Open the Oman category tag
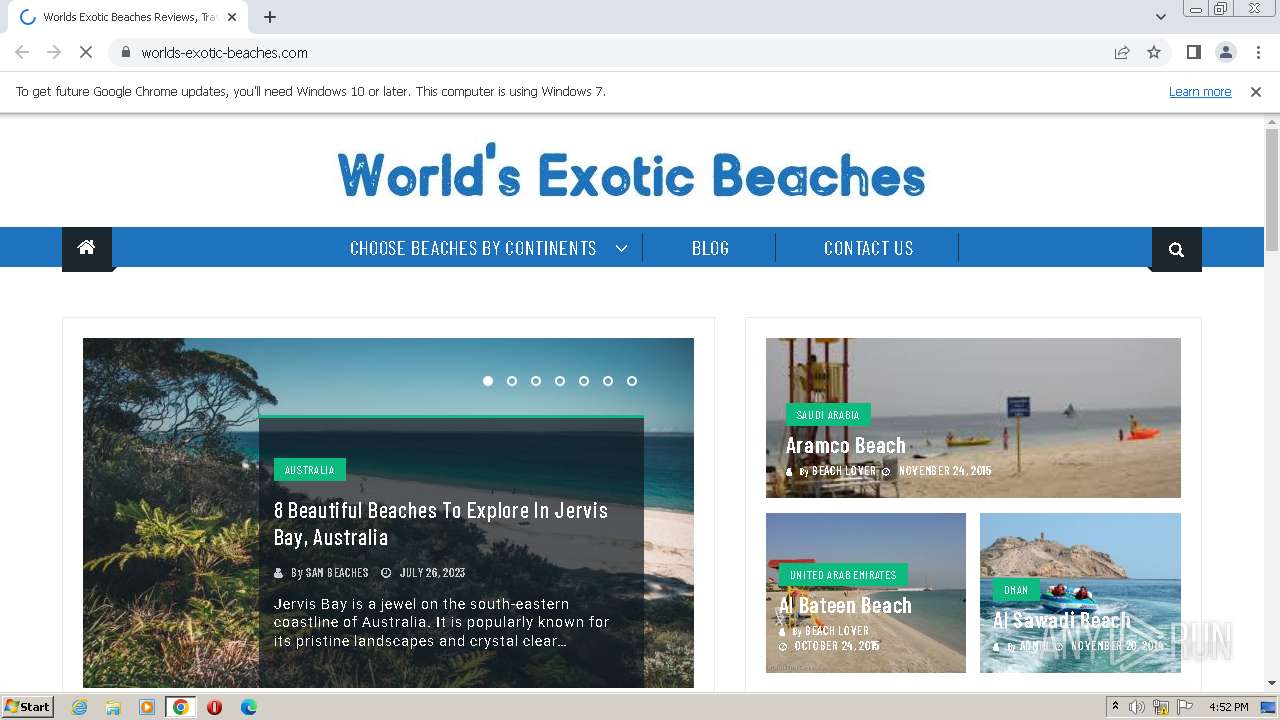 [x=1016, y=590]
